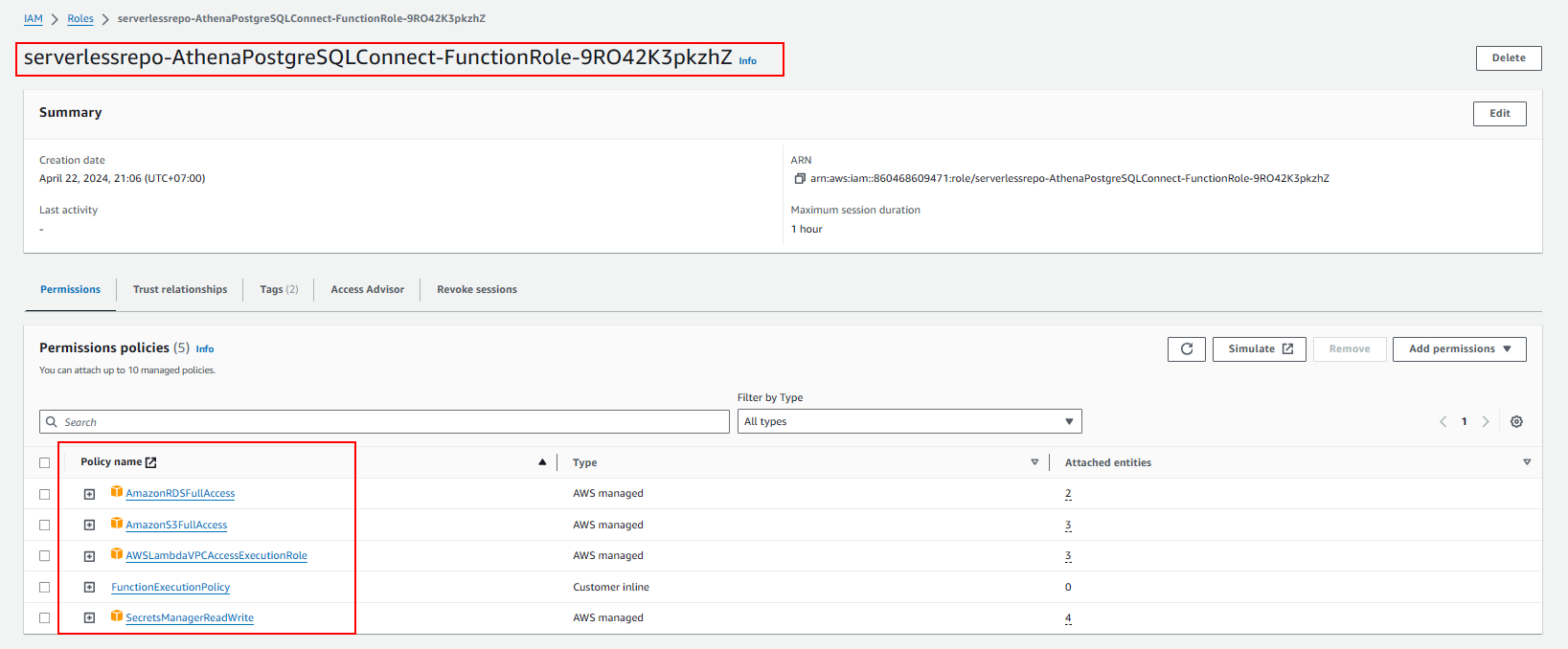Expand the AWSLambdaVPCAccessExecutionRole policy details
The image size is (1568, 649).
point(89,556)
